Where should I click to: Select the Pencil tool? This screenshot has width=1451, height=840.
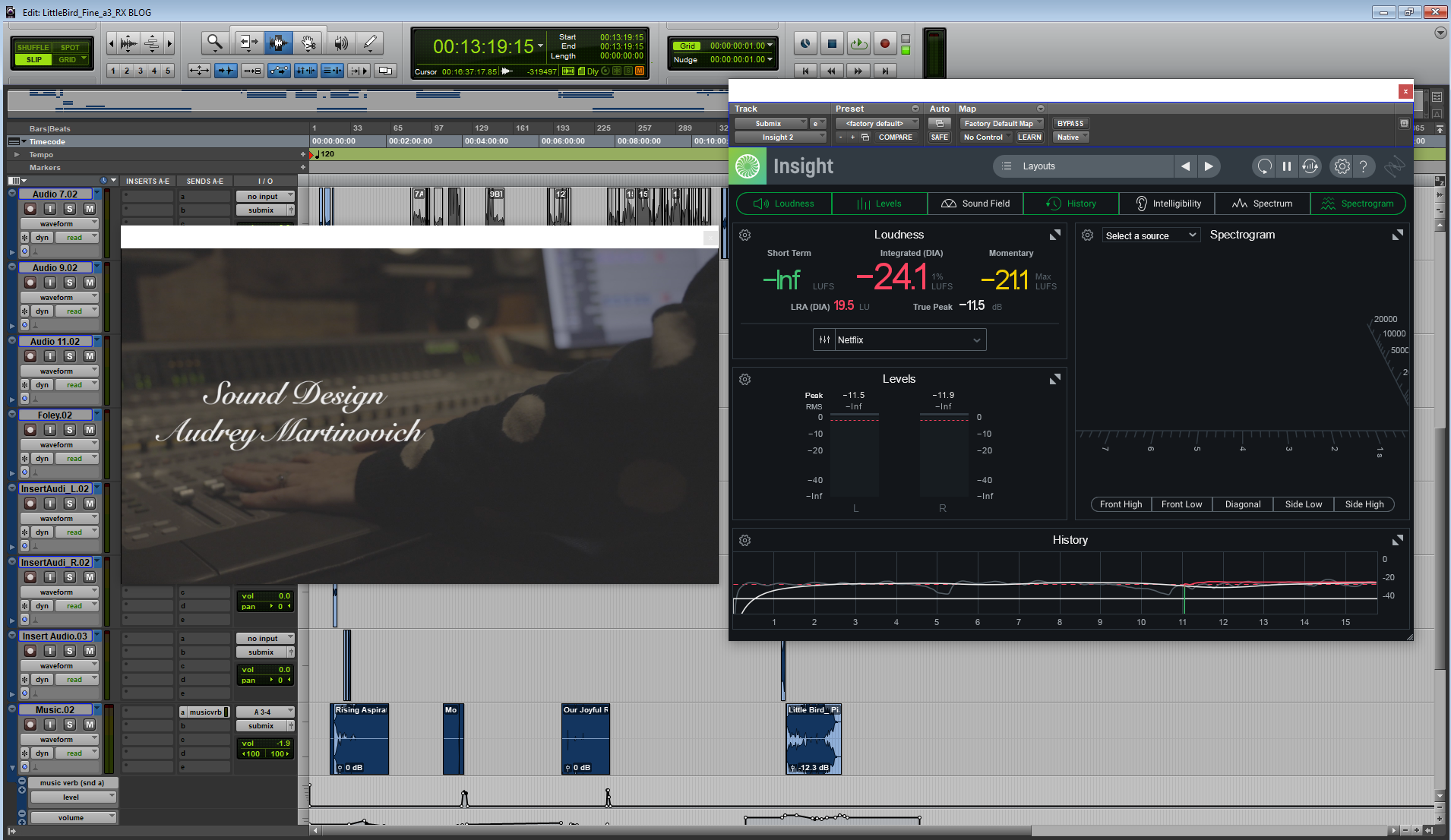point(370,43)
